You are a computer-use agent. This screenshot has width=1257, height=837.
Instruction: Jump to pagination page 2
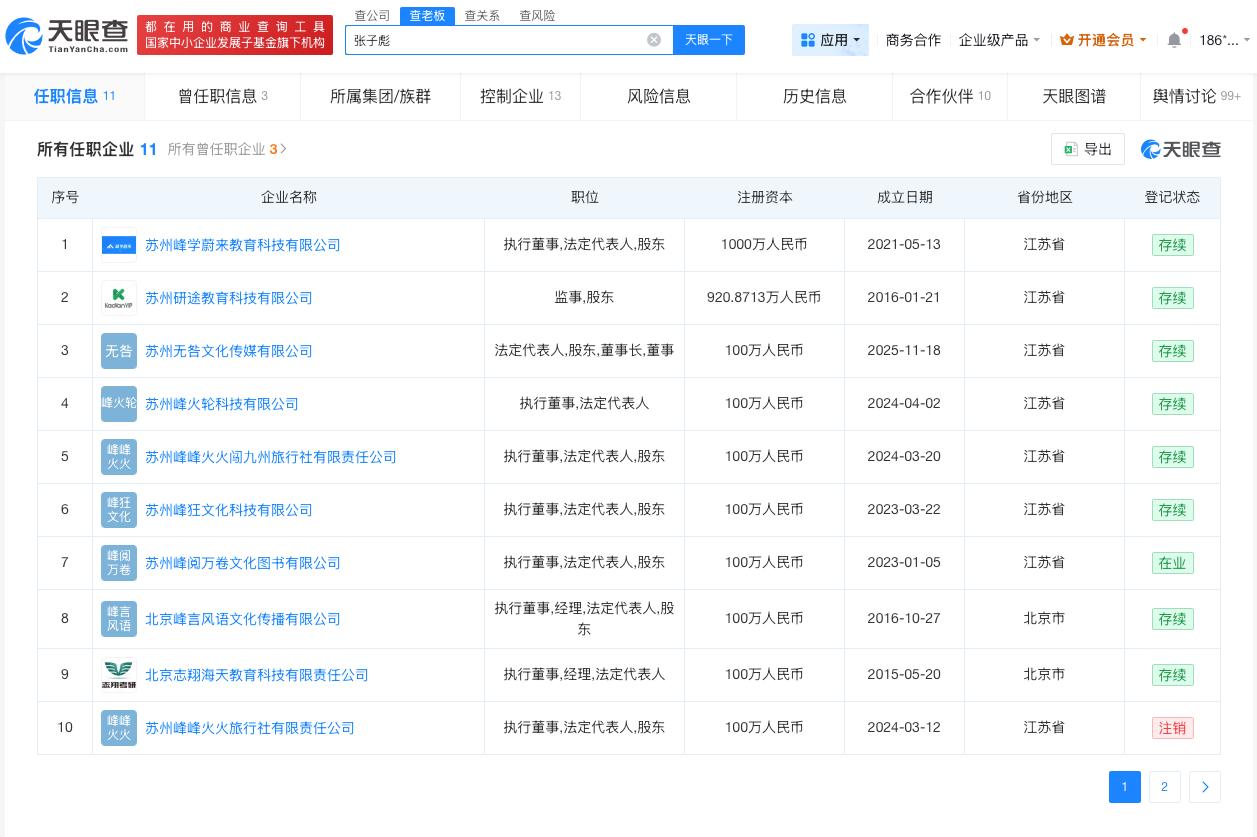pyautogui.click(x=1164, y=787)
